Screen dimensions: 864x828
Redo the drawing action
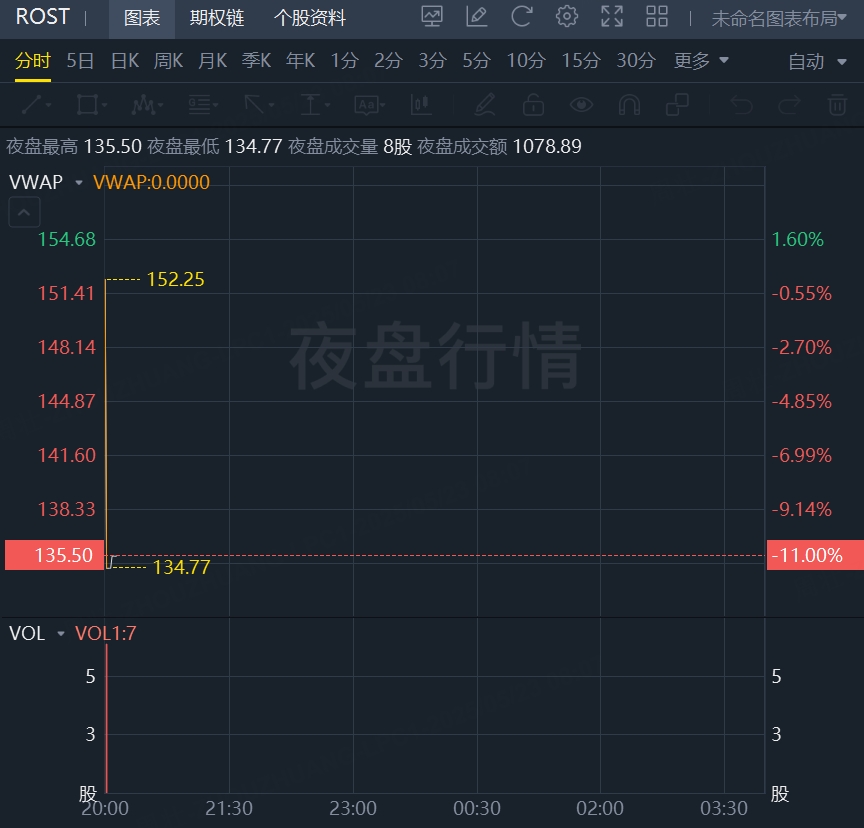pos(789,104)
